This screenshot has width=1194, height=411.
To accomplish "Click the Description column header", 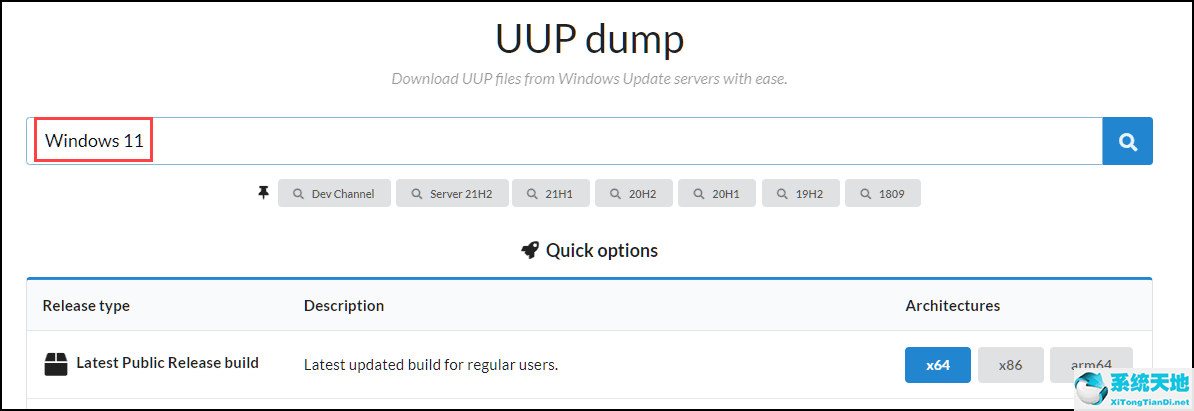I will [344, 305].
